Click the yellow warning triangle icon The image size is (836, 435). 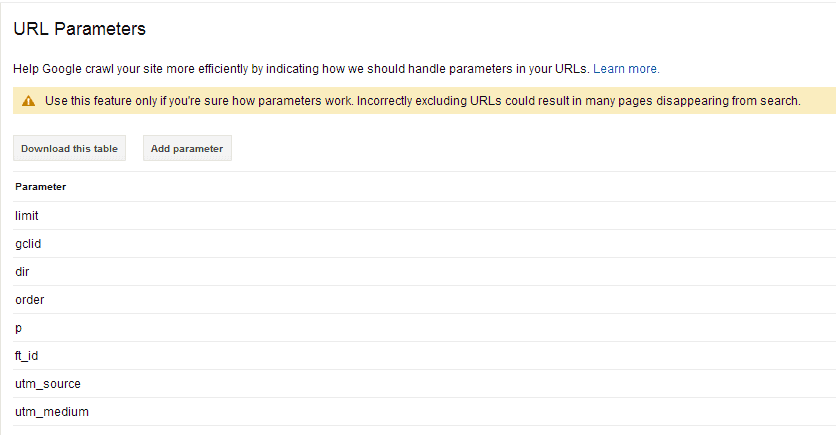click(28, 101)
